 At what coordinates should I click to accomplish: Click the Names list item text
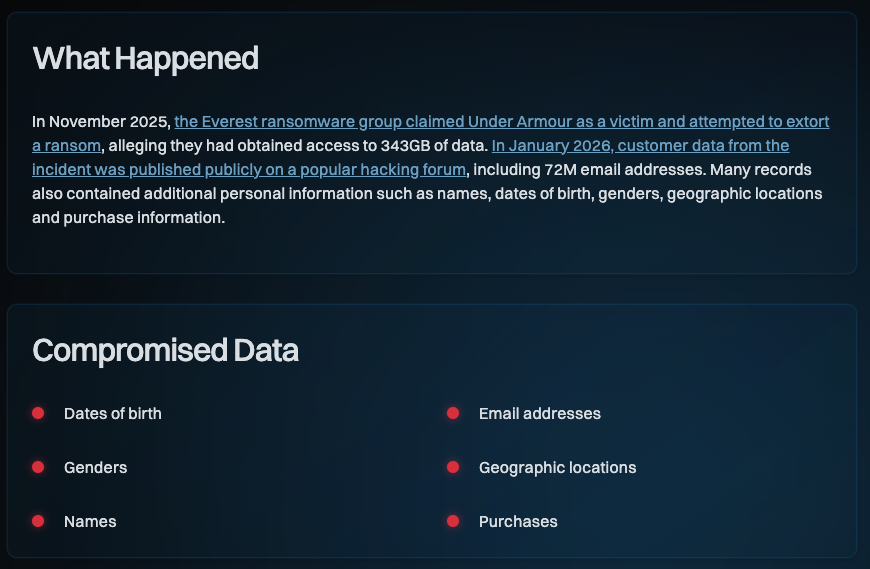point(90,521)
